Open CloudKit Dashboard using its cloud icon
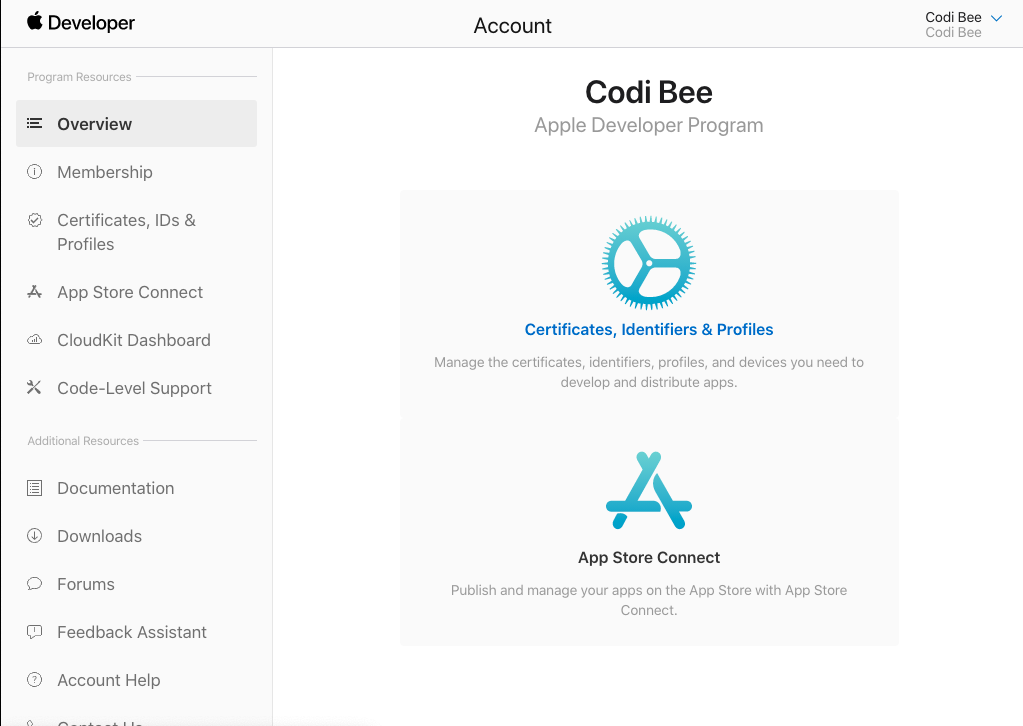Viewport: 1023px width, 726px height. (35, 339)
